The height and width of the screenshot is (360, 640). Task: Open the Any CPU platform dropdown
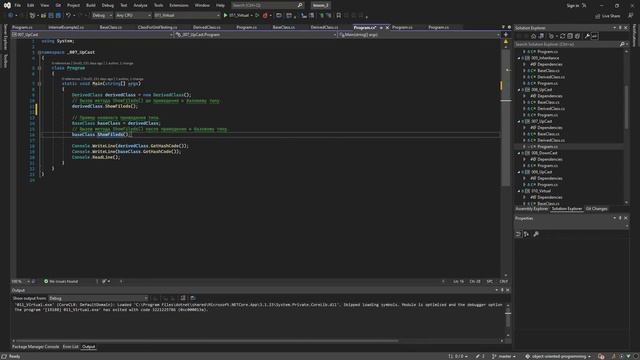click(133, 16)
